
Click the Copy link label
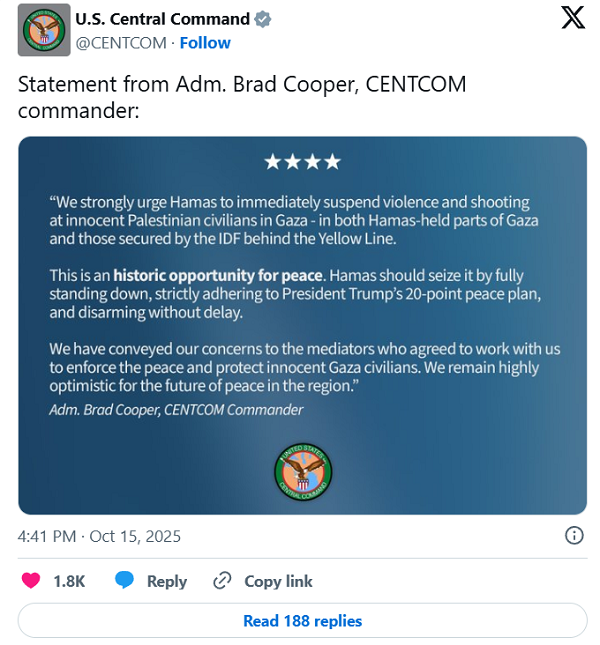pos(278,581)
